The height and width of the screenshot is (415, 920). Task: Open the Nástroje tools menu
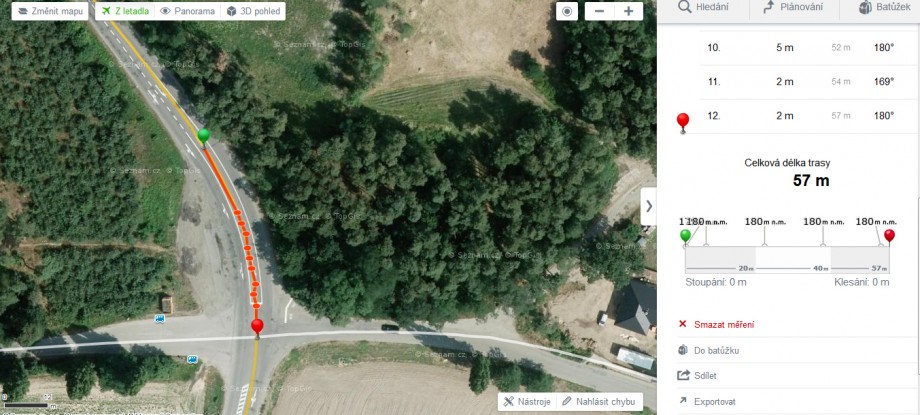pos(527,401)
